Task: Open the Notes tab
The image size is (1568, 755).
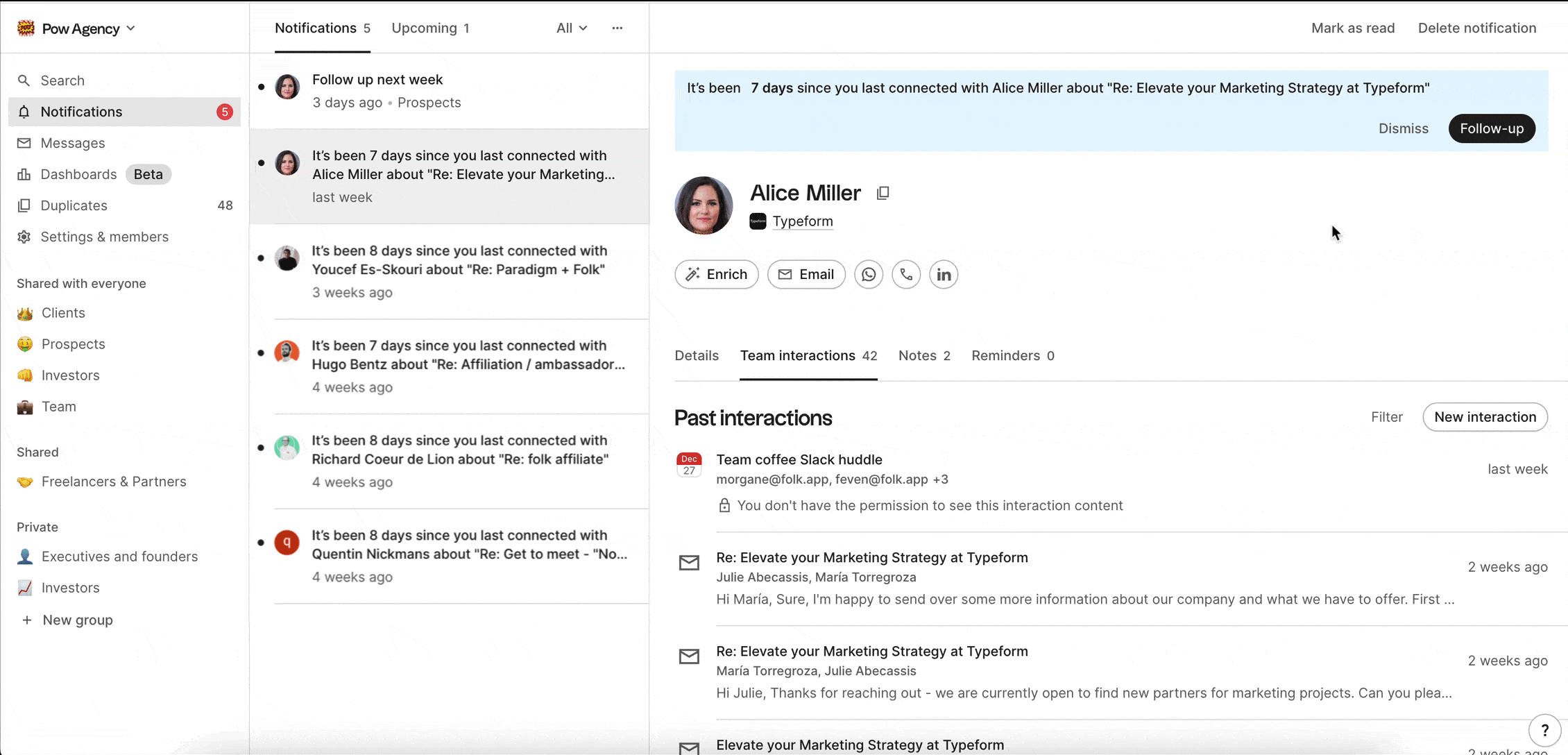Action: 924,355
